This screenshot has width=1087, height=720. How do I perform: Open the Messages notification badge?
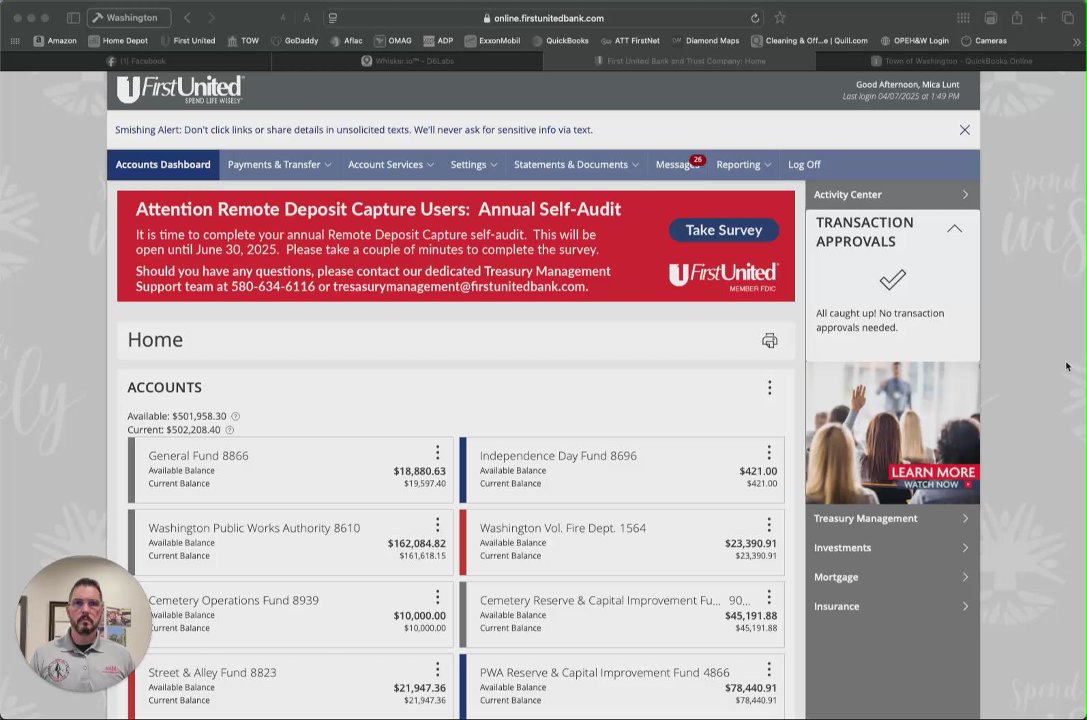697,160
